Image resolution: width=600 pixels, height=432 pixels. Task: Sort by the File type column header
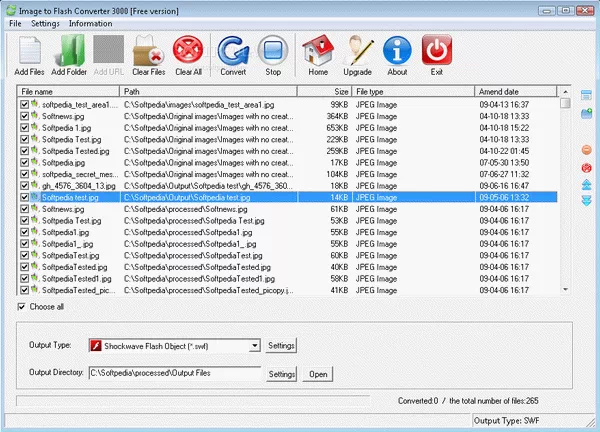pyautogui.click(x=413, y=91)
